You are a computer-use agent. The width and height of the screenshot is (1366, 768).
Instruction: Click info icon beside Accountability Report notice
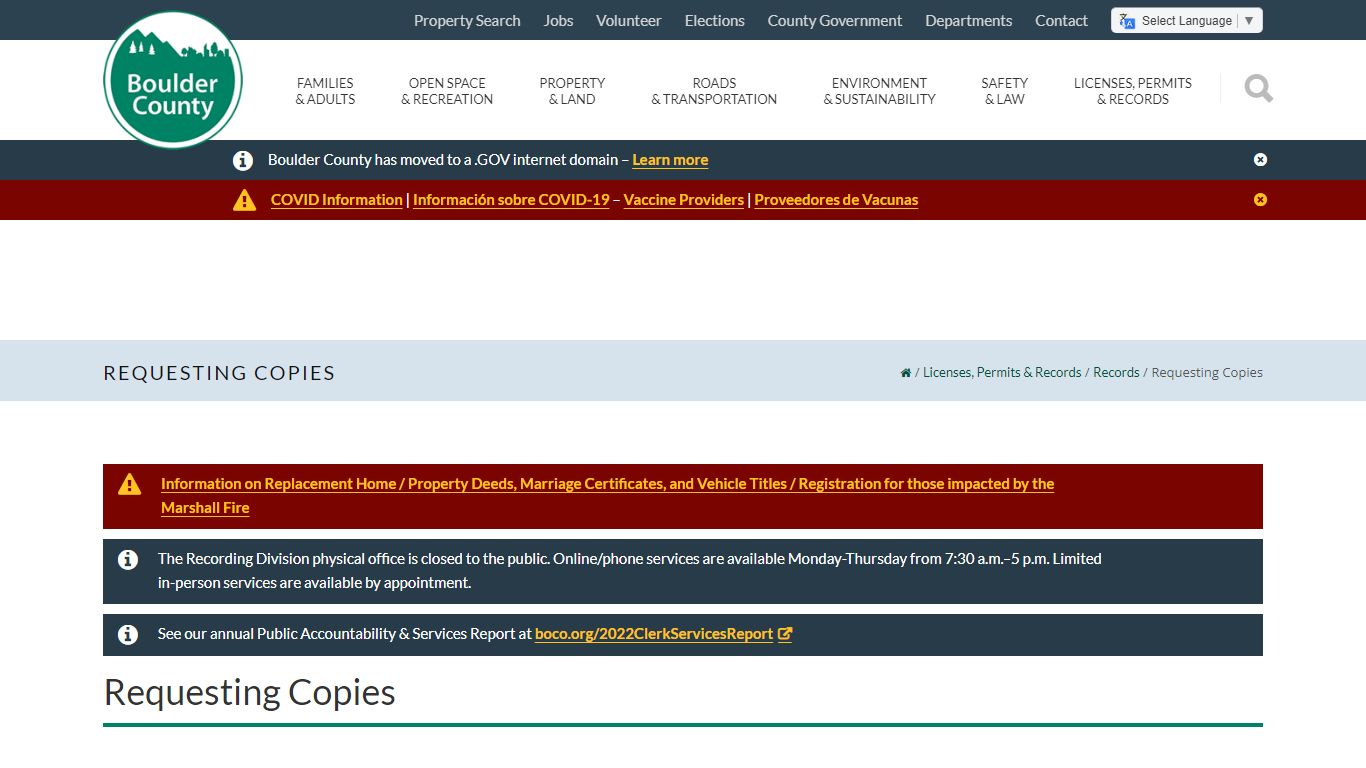128,635
